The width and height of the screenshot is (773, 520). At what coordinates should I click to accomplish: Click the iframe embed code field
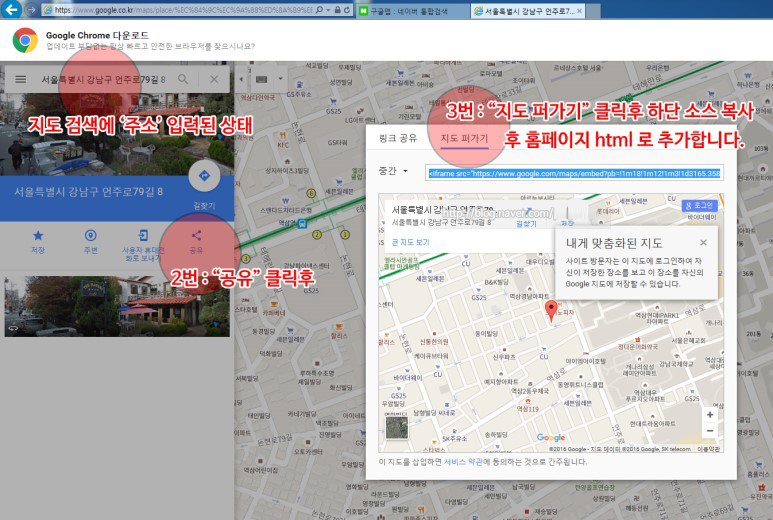click(574, 173)
